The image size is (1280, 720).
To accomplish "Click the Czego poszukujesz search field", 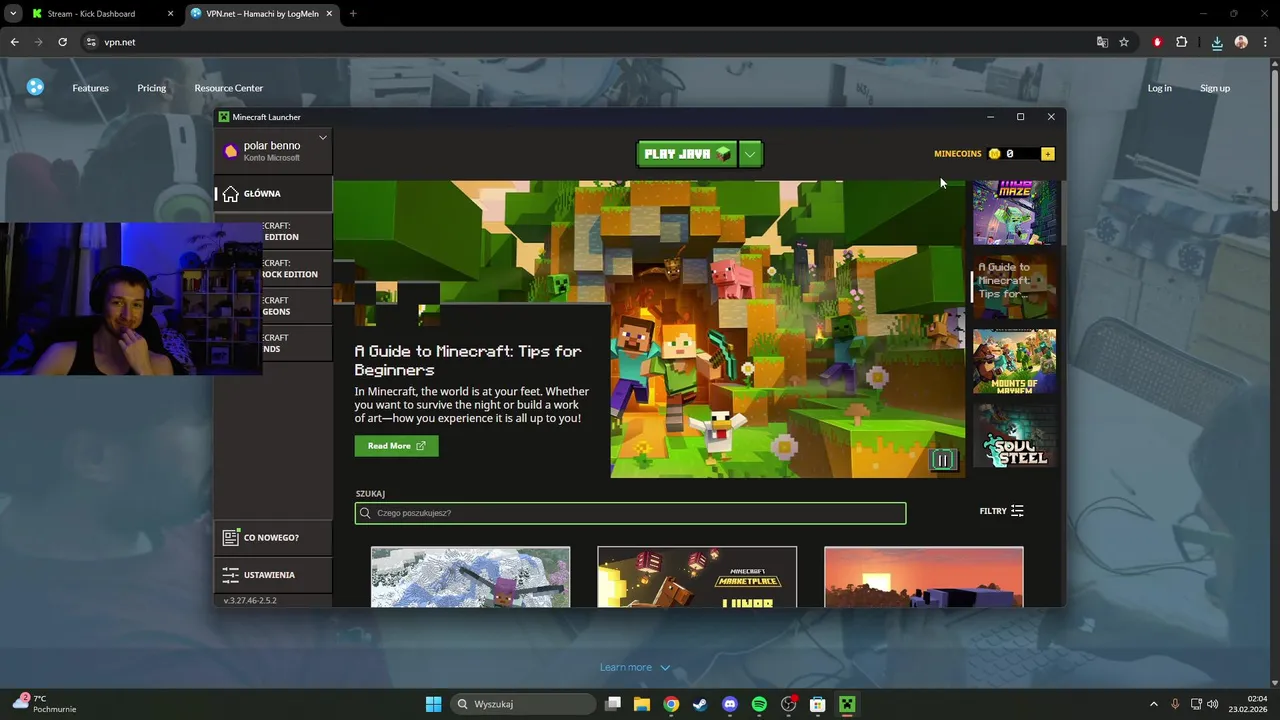I will tap(630, 513).
